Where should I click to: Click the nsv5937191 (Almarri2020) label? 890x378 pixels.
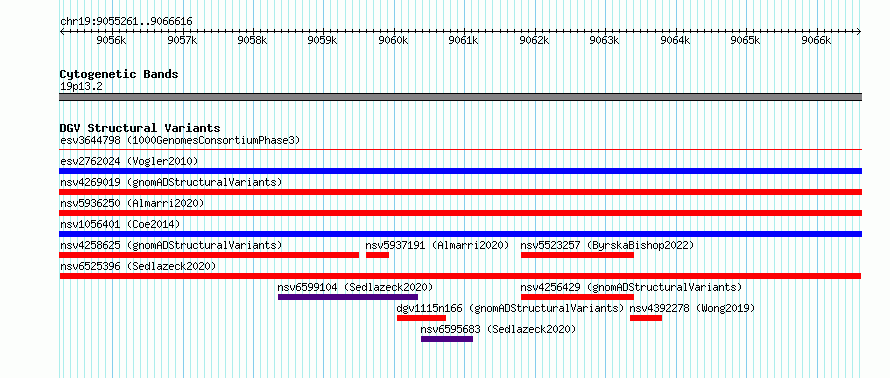[437, 245]
